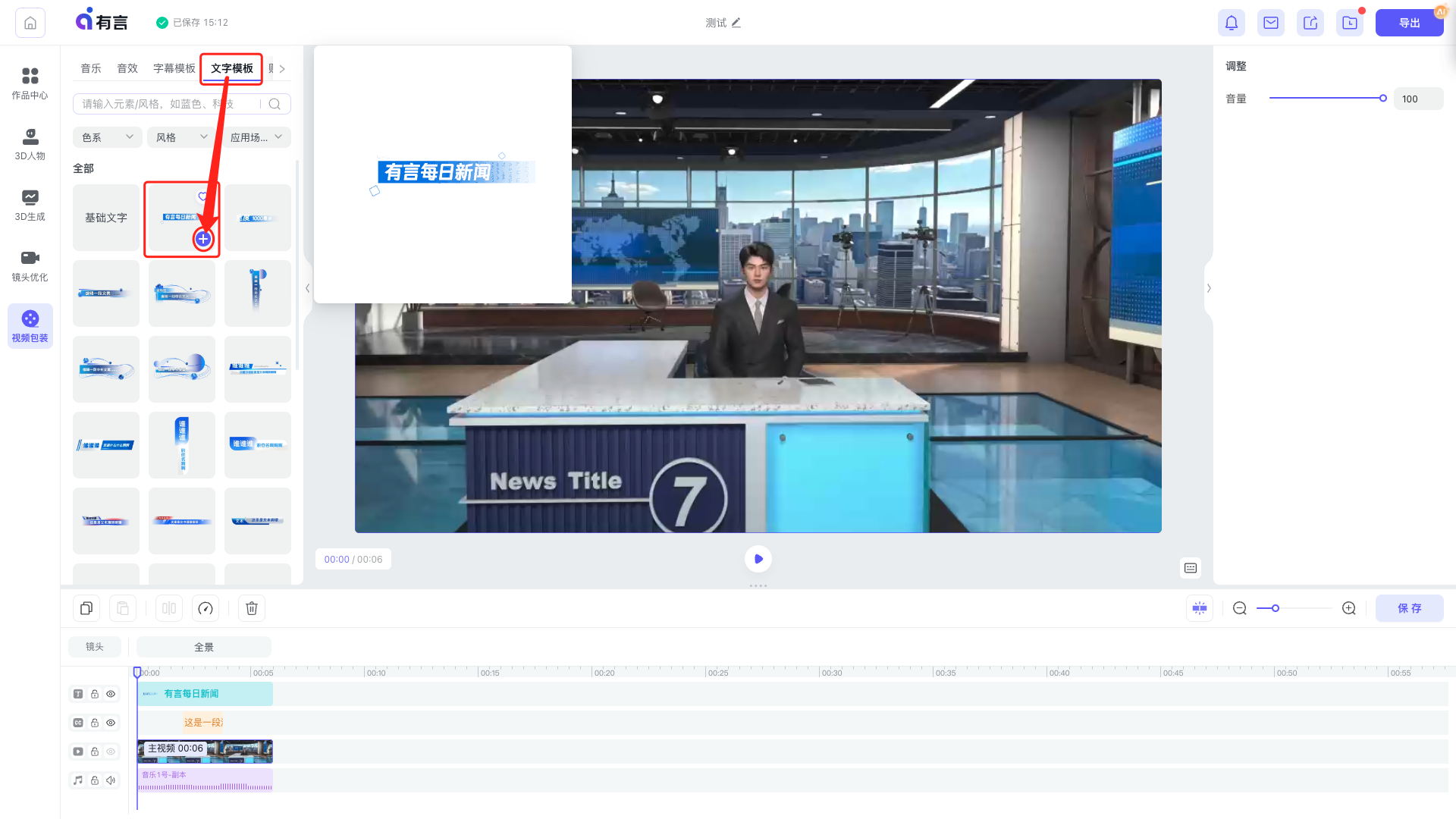Viewport: 1456px width, 819px height.
Task: Click the home icon button
Action: [x=30, y=23]
